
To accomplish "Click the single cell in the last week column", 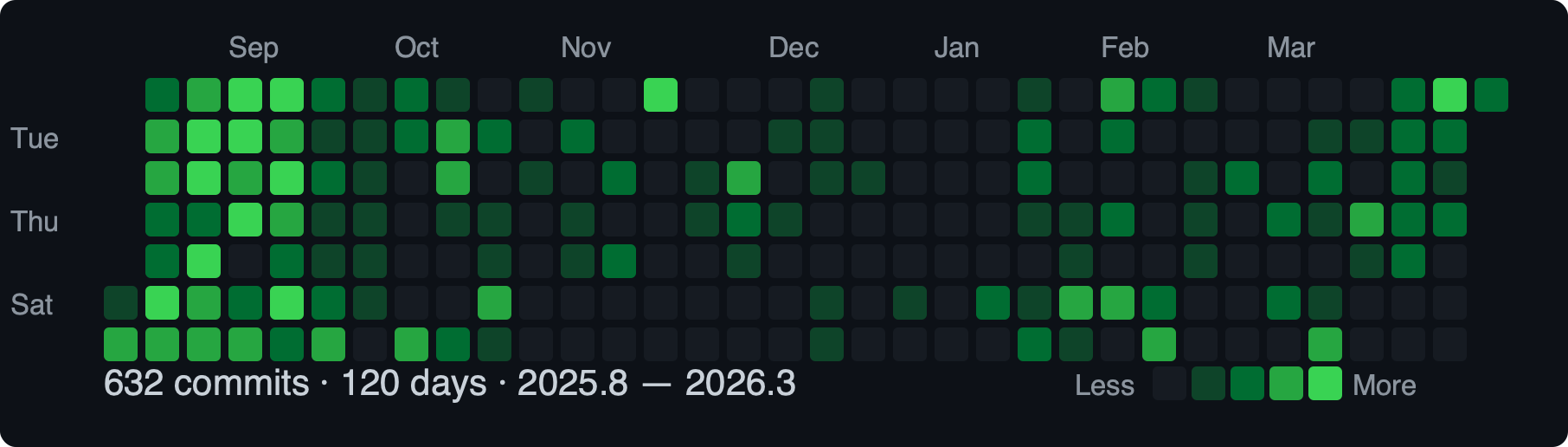I will coord(1491,95).
